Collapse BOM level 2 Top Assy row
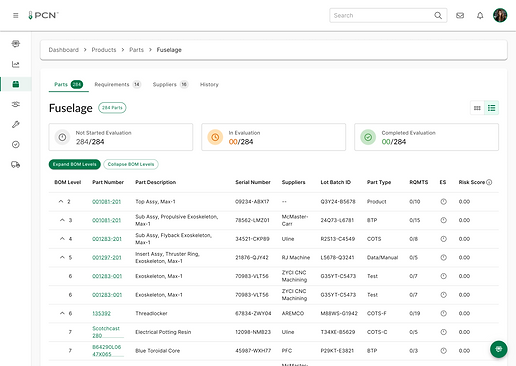 [61, 201]
